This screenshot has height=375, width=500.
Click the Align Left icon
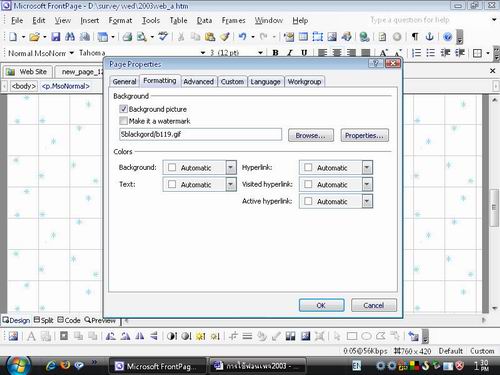[x=322, y=53]
